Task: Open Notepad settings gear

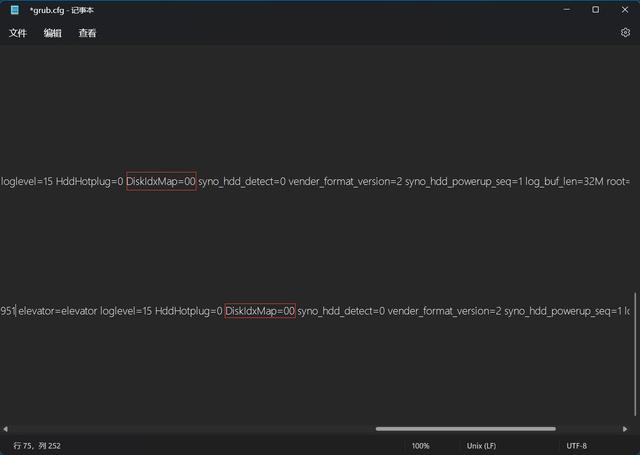Action: point(625,33)
